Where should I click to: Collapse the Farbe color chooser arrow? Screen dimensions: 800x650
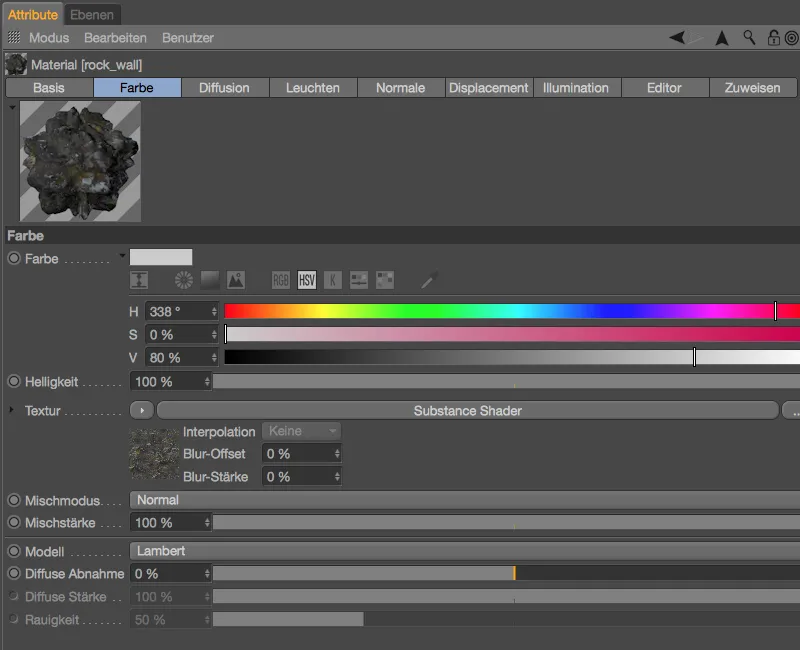122,255
